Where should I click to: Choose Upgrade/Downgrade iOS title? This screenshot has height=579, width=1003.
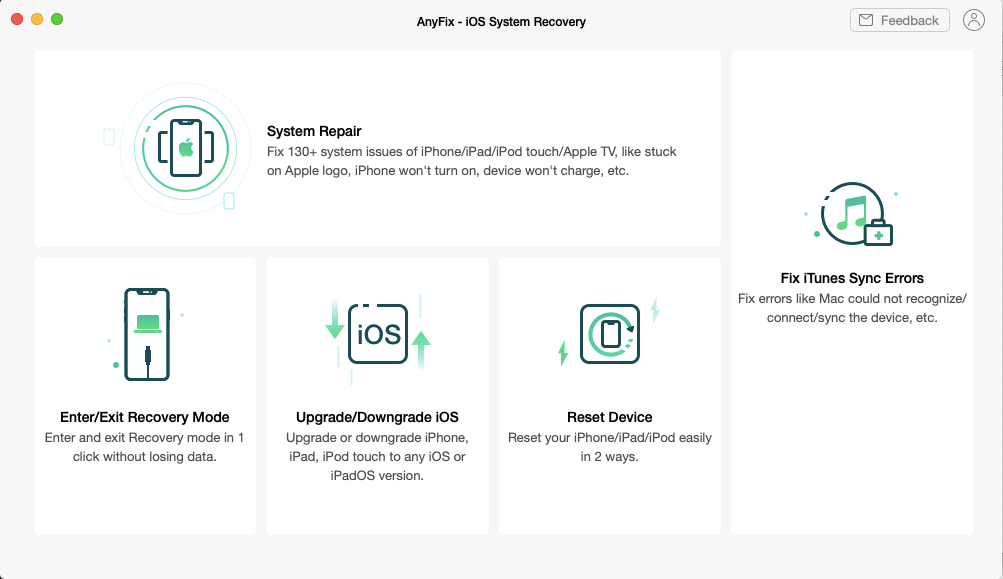click(377, 417)
